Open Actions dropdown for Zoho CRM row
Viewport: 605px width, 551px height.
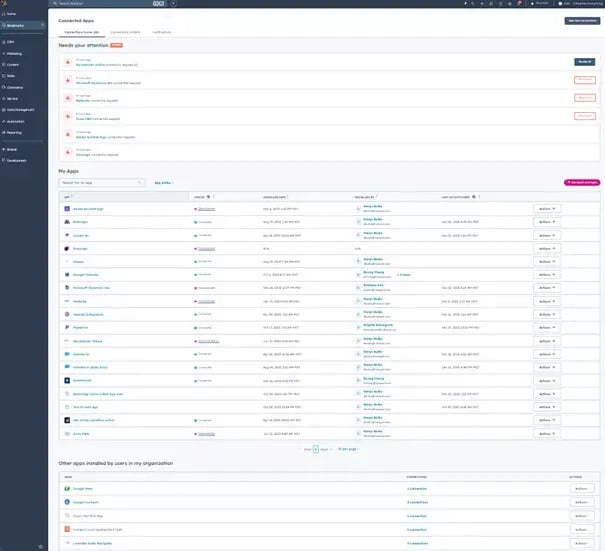(547, 434)
